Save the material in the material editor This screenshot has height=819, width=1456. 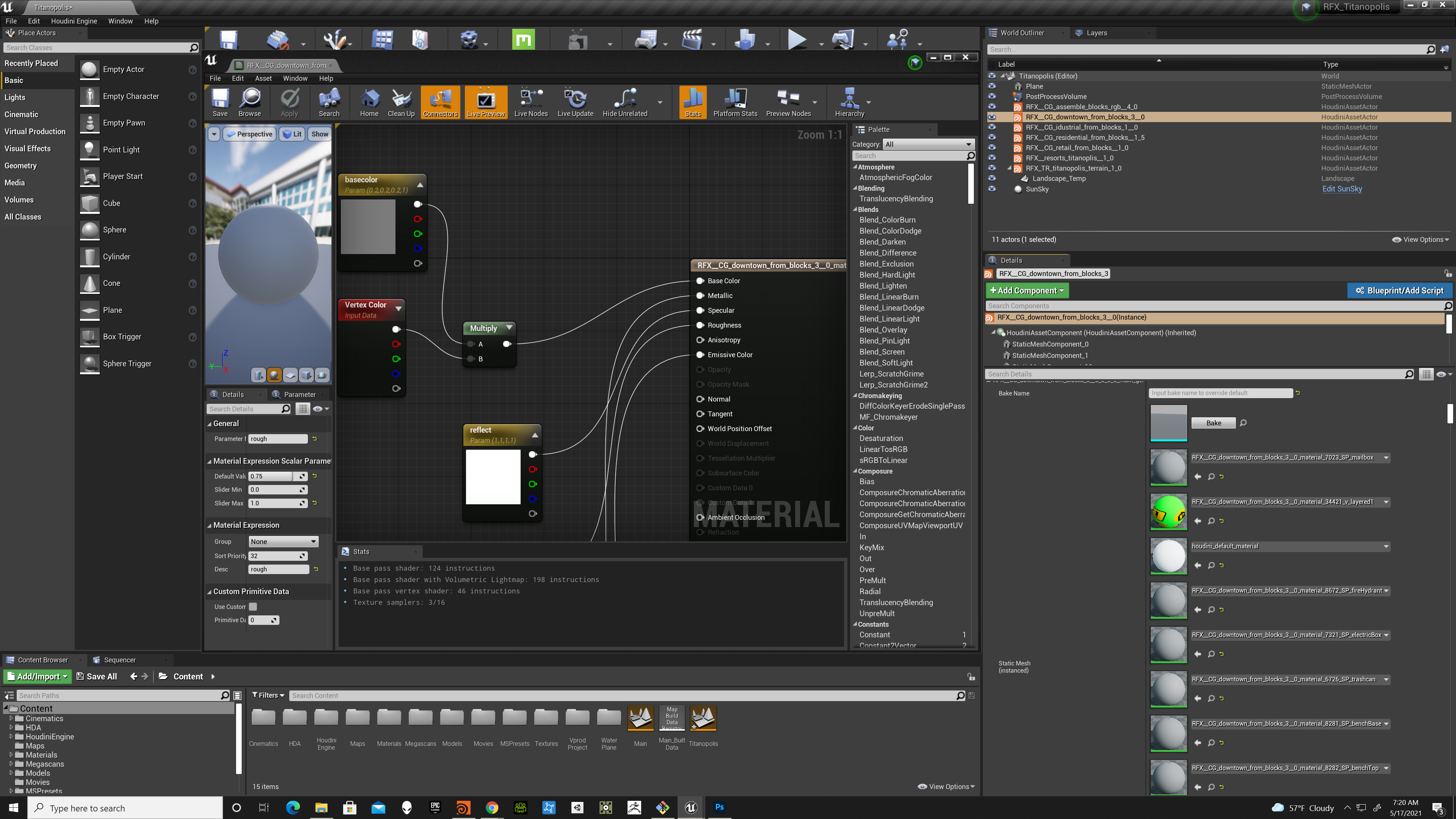coord(220,102)
